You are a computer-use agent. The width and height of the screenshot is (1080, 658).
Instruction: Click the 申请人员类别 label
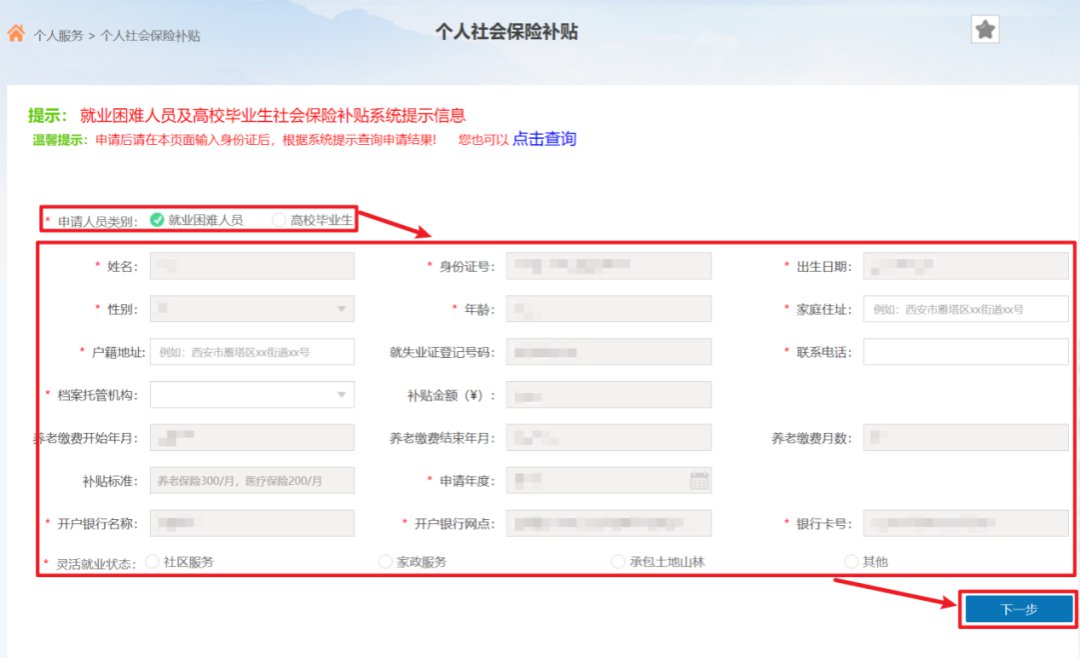[x=97, y=221]
